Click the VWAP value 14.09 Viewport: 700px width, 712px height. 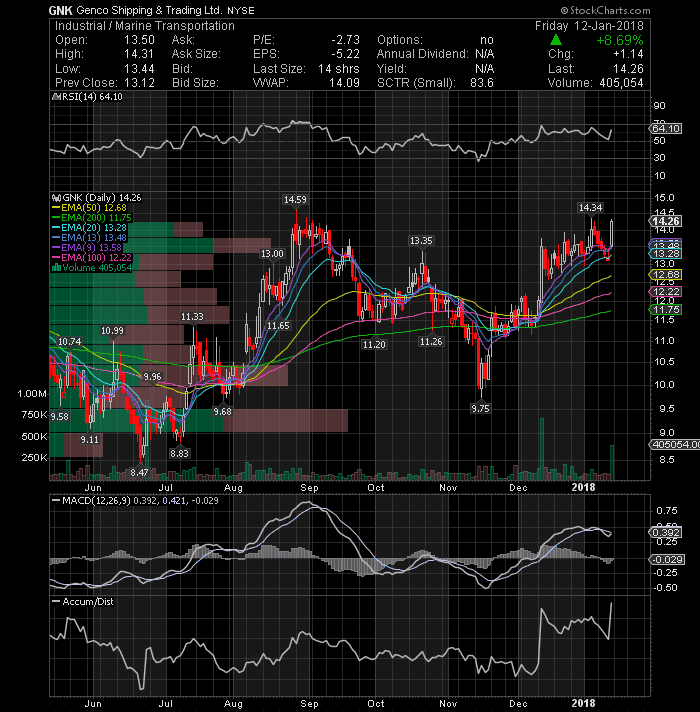coord(345,83)
